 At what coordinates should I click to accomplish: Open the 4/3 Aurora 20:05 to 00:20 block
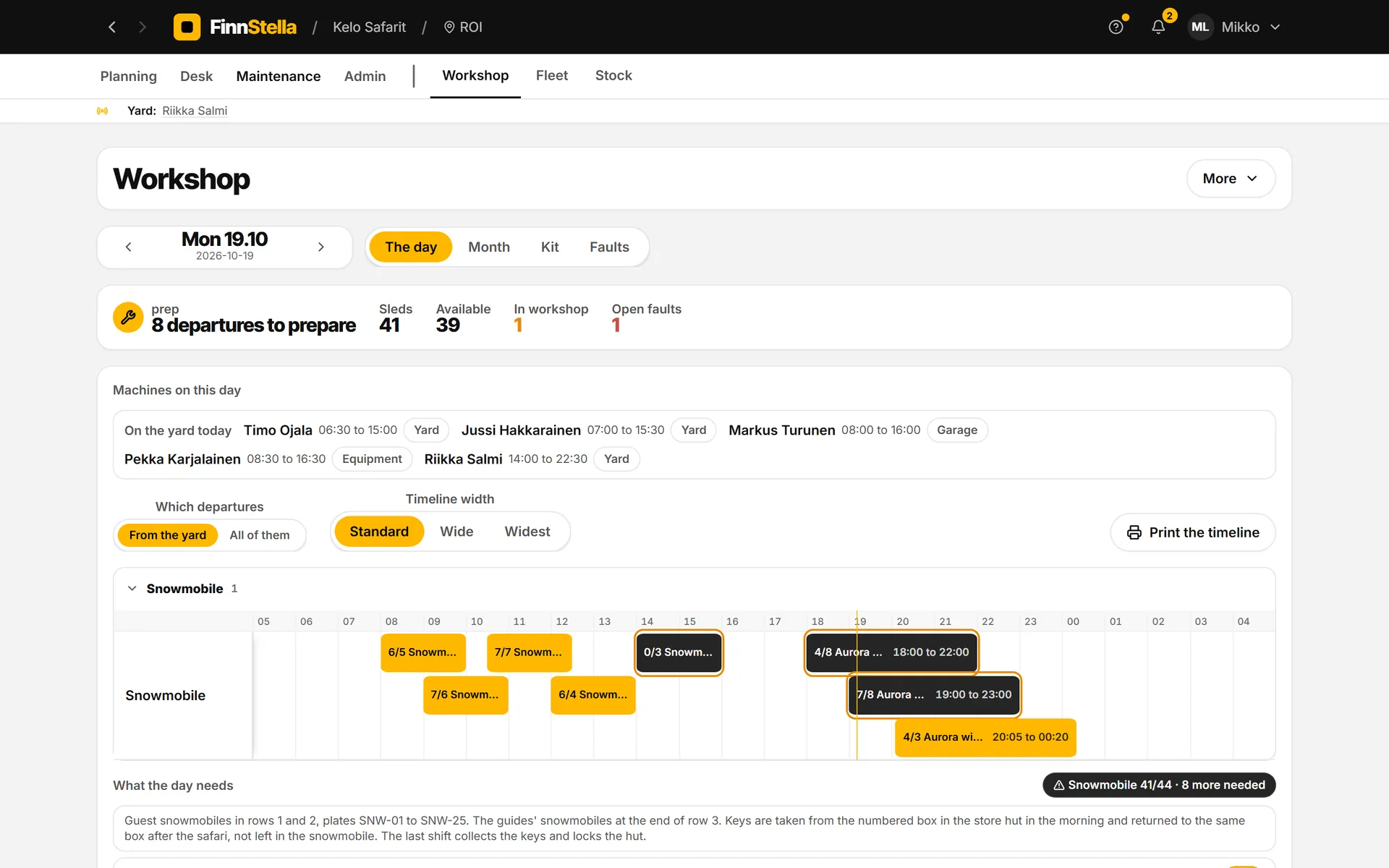tap(985, 737)
